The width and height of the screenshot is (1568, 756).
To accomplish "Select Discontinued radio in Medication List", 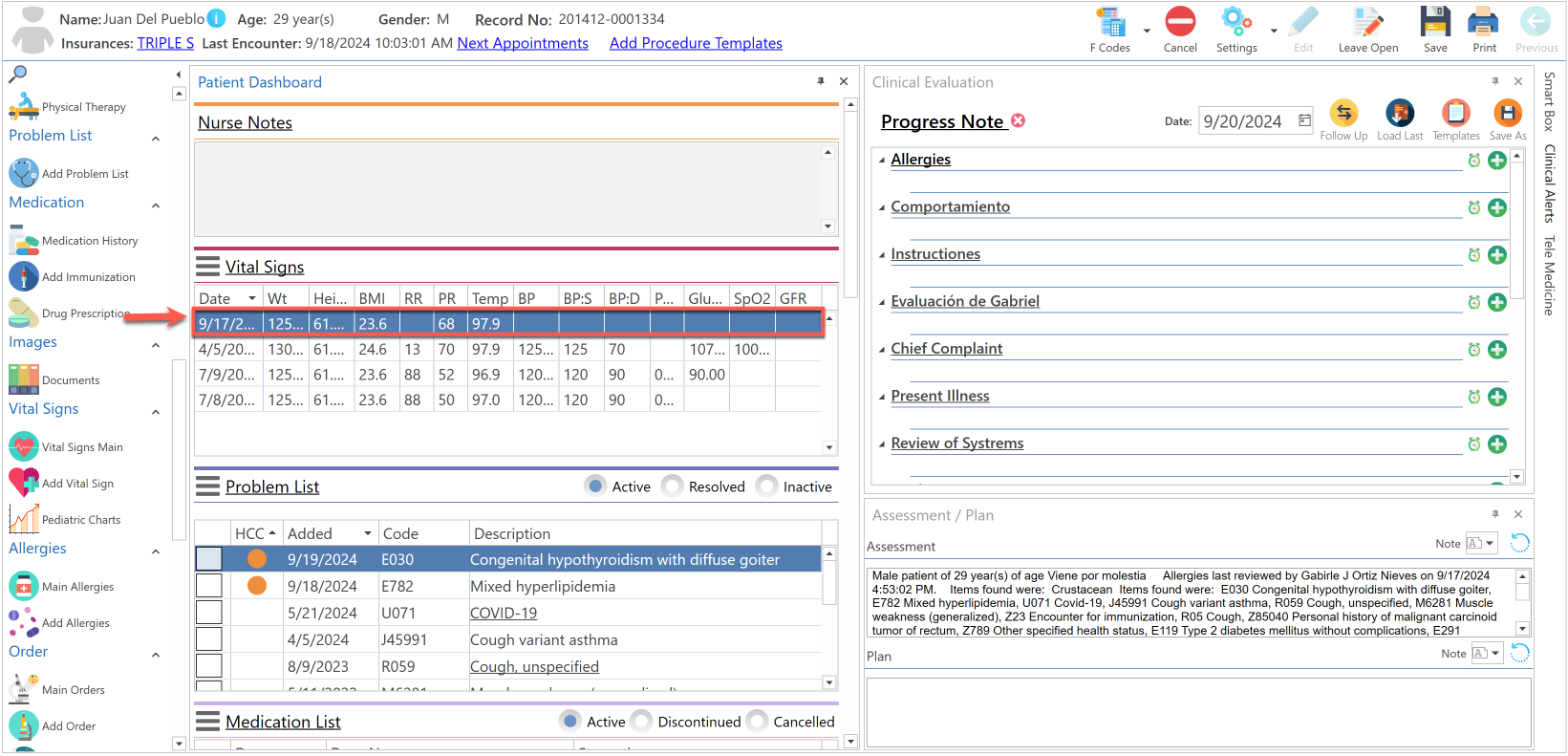I will click(642, 722).
